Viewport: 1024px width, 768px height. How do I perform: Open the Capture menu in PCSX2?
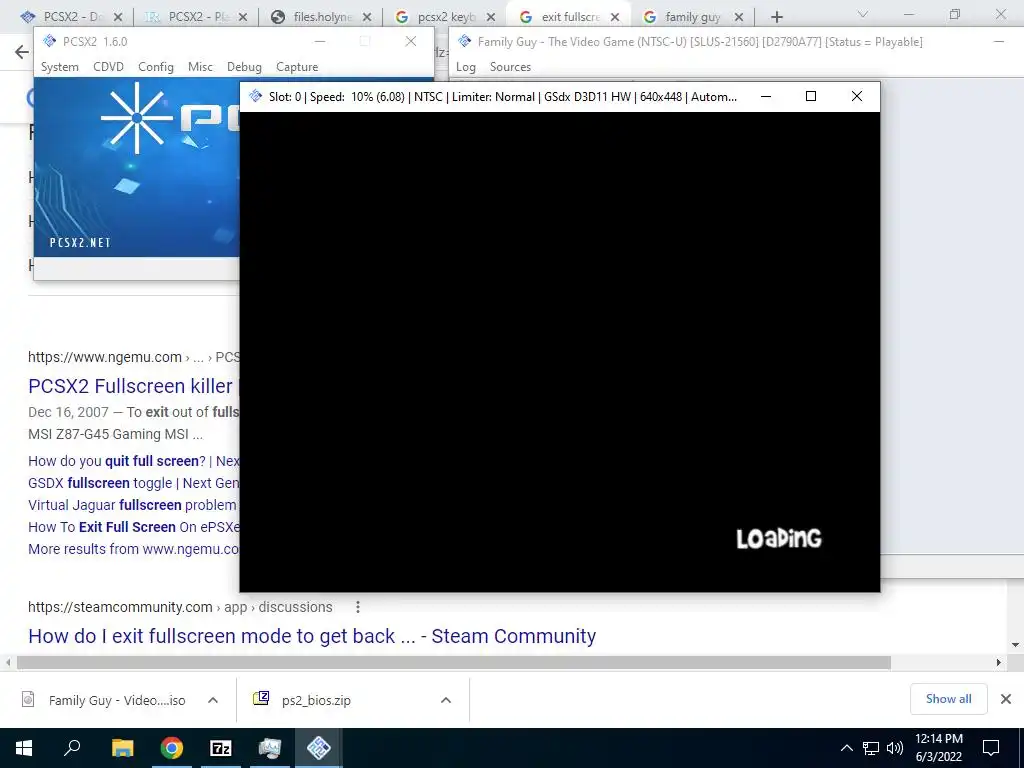[297, 67]
